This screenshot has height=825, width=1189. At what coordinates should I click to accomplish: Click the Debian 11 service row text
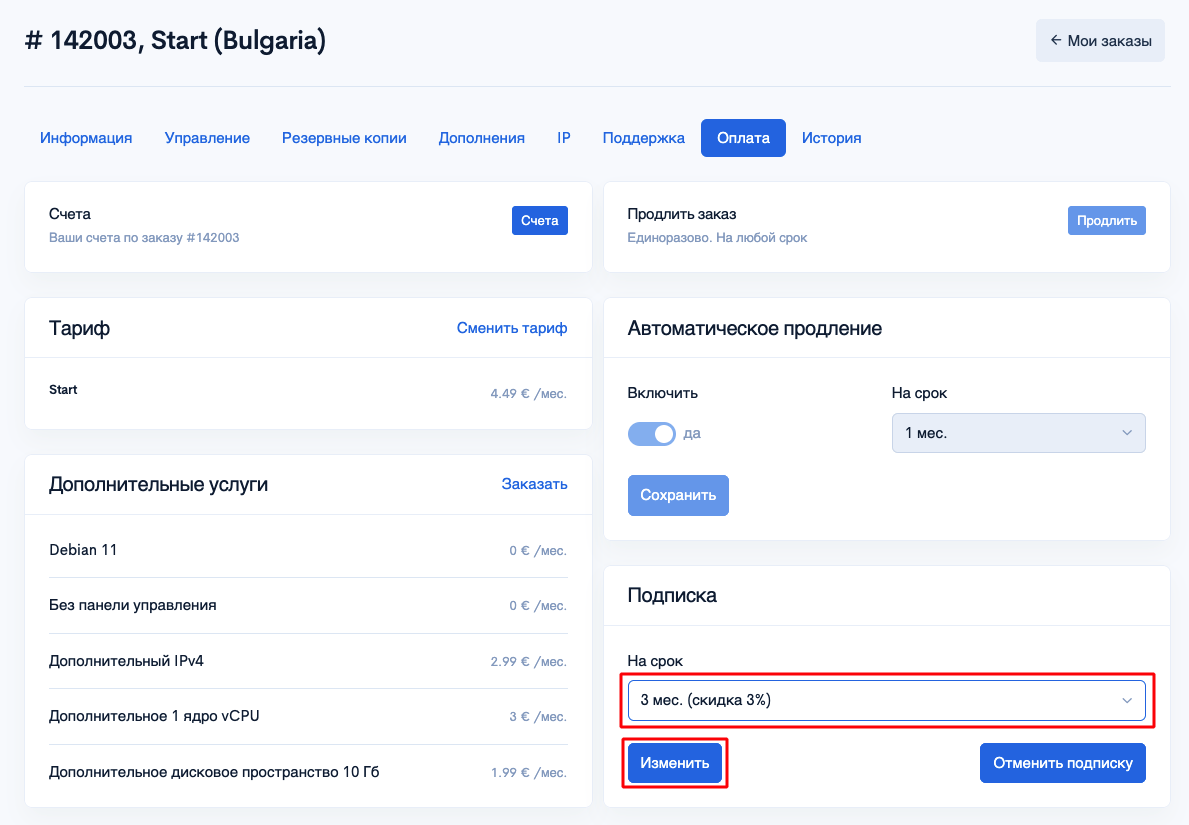83,550
